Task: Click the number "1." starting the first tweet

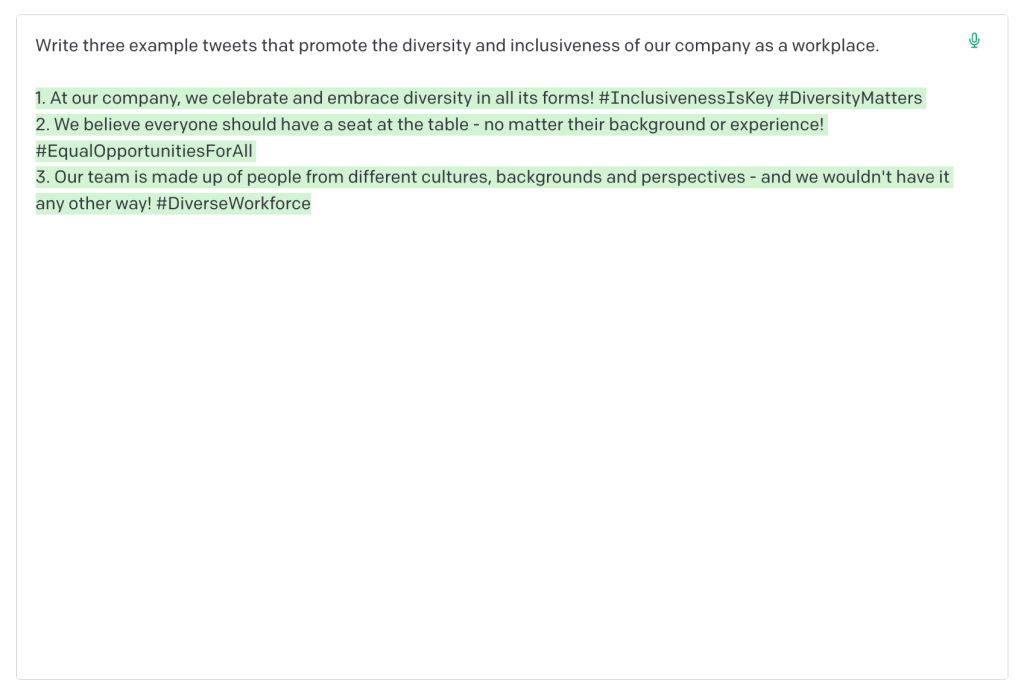Action: [41, 98]
